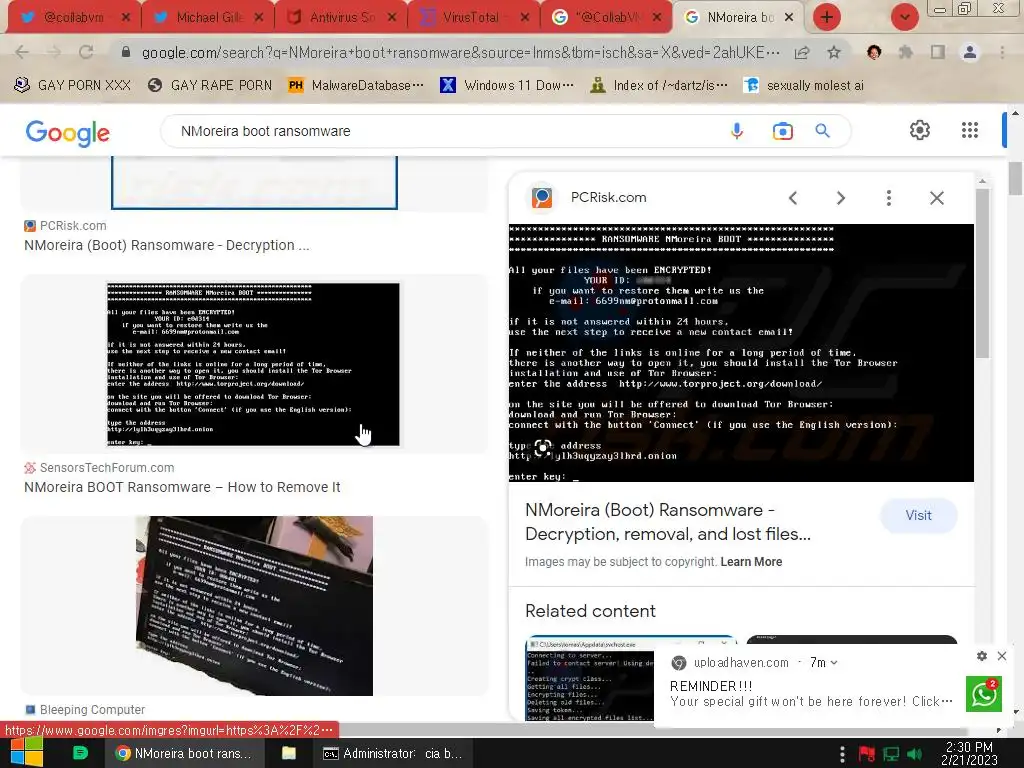
Task: Click the page vertical scrollbar thumb
Action: point(1015,178)
